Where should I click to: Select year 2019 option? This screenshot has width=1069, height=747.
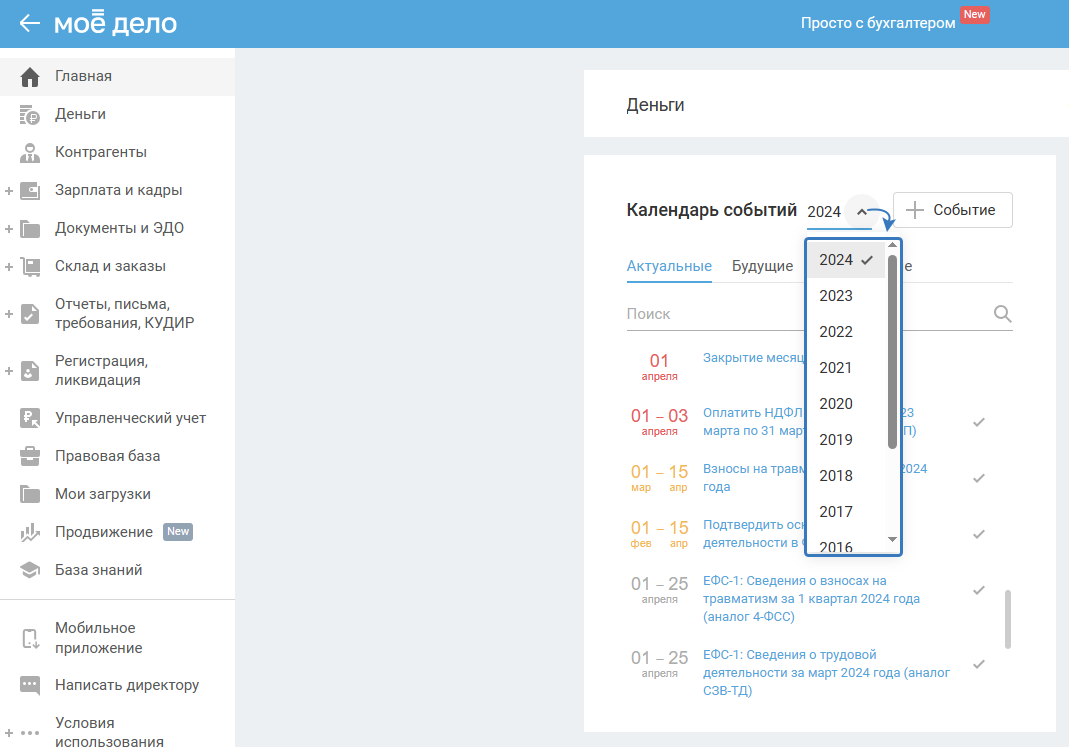(x=846, y=440)
